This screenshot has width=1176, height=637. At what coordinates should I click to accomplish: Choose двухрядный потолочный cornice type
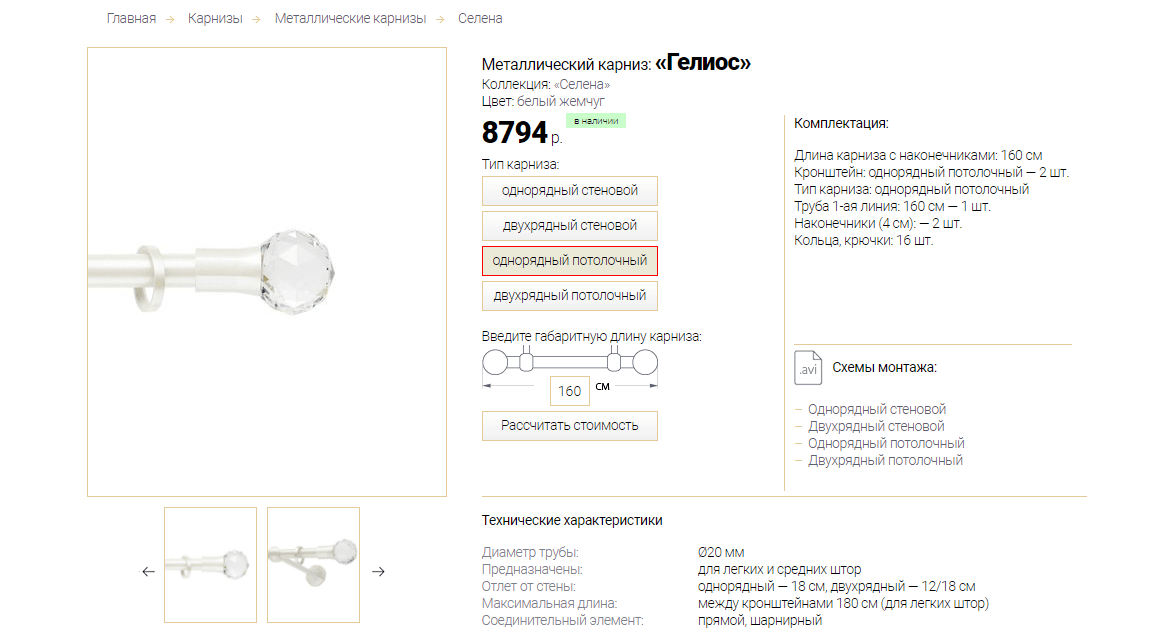pyautogui.click(x=570, y=296)
